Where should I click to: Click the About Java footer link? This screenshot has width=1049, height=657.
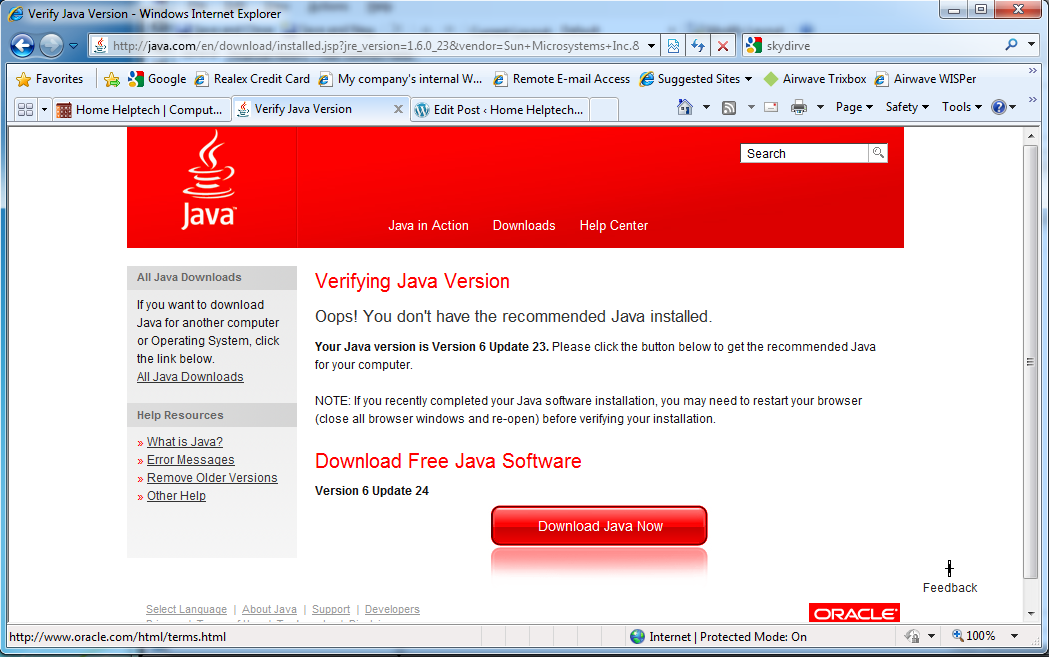269,609
